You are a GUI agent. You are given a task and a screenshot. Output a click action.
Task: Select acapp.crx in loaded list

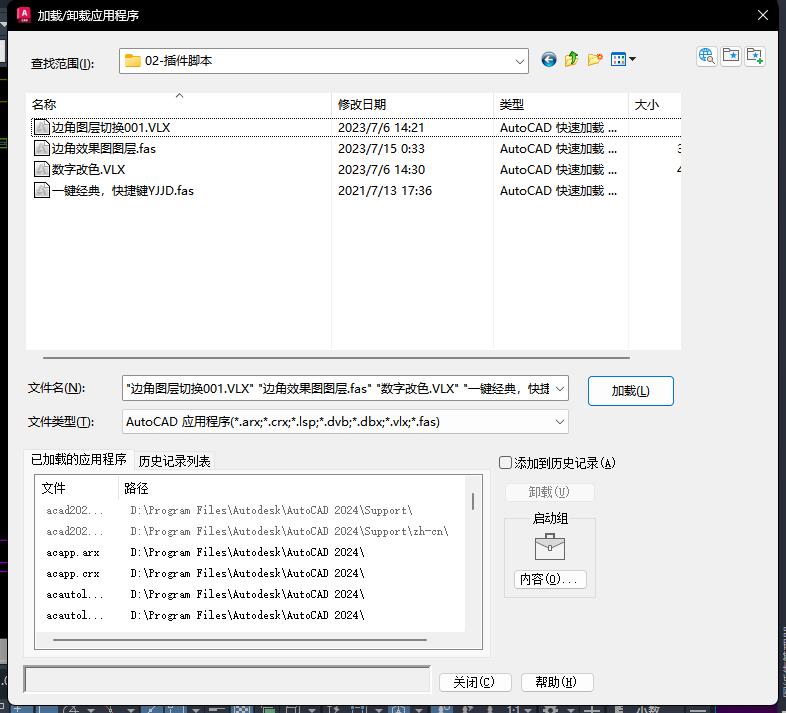click(73, 574)
